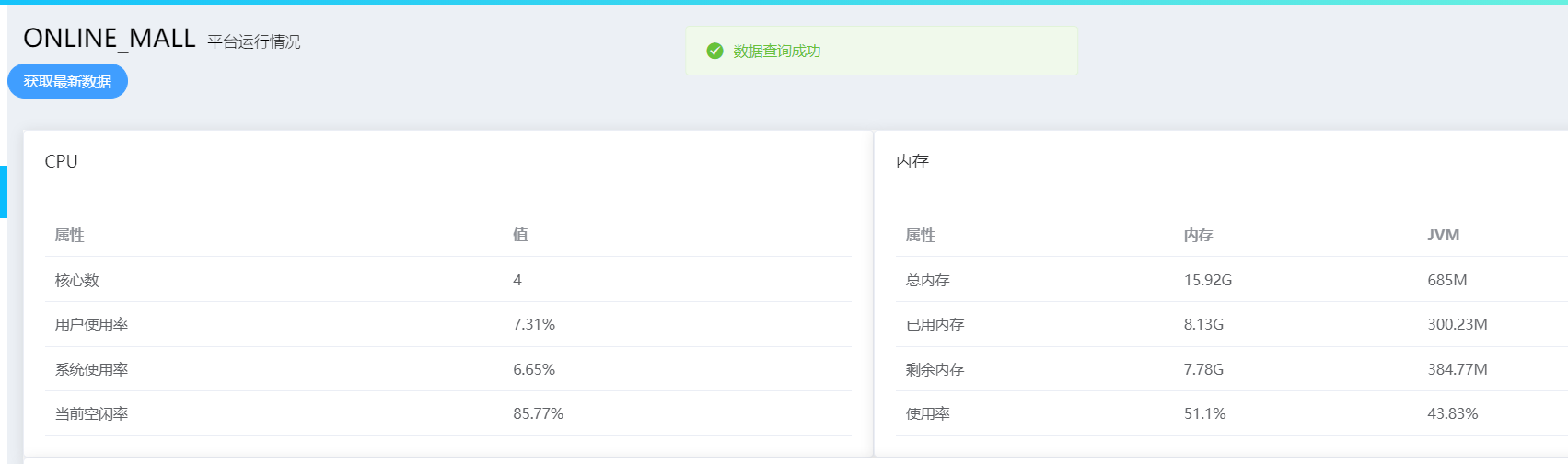Select the 300.23M JVM used value

[1458, 324]
